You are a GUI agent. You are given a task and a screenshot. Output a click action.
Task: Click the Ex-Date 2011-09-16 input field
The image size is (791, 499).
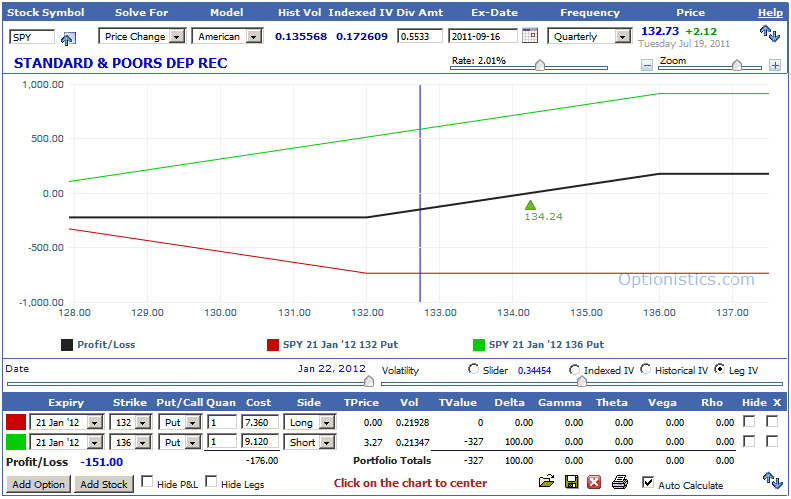tap(483, 36)
